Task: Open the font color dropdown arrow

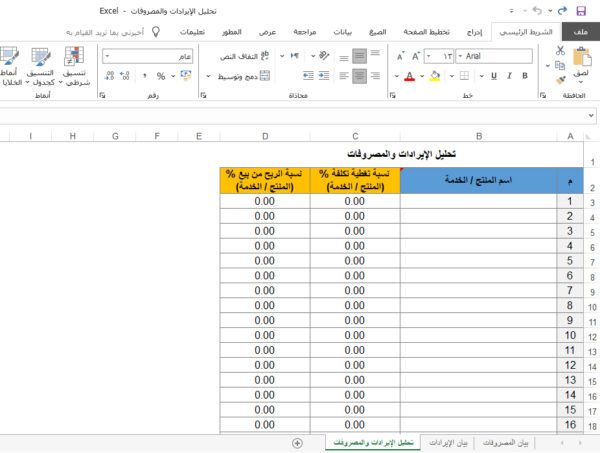Action: click(x=396, y=76)
